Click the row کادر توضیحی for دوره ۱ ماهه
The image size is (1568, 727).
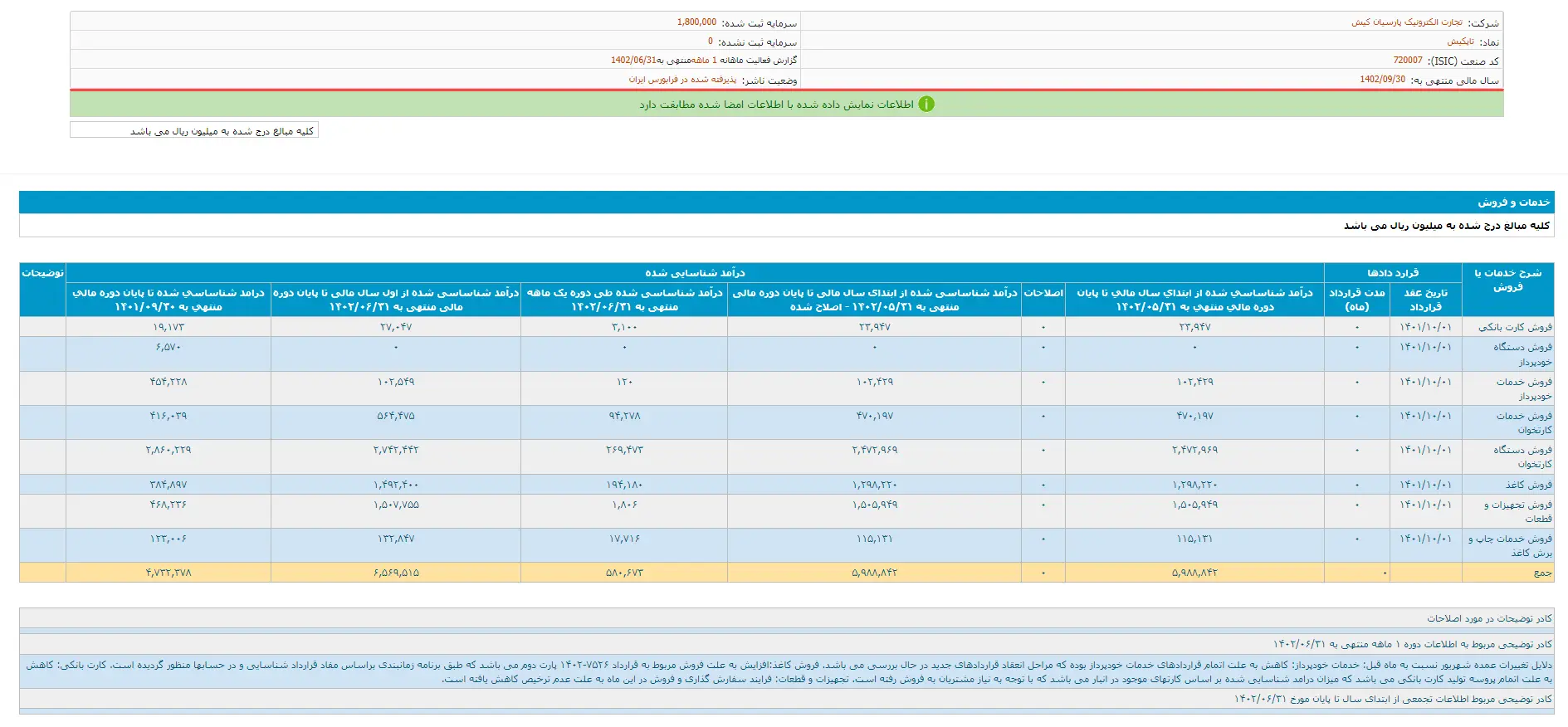(787, 644)
